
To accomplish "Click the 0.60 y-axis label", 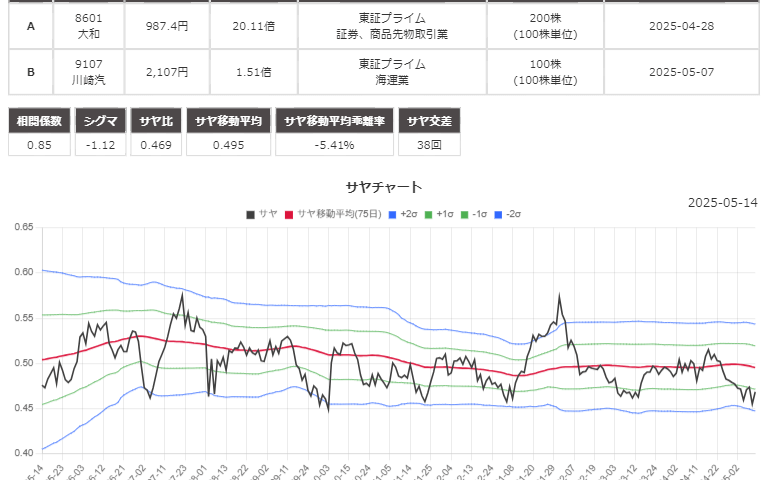I will tap(24, 272).
